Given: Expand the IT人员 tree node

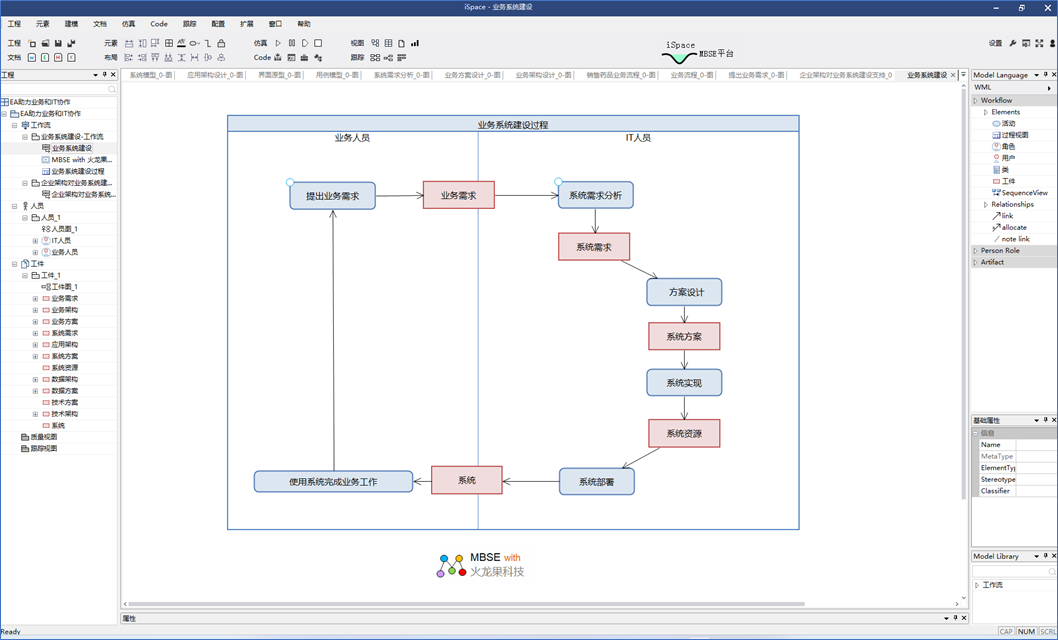Looking at the screenshot, I should (35, 241).
